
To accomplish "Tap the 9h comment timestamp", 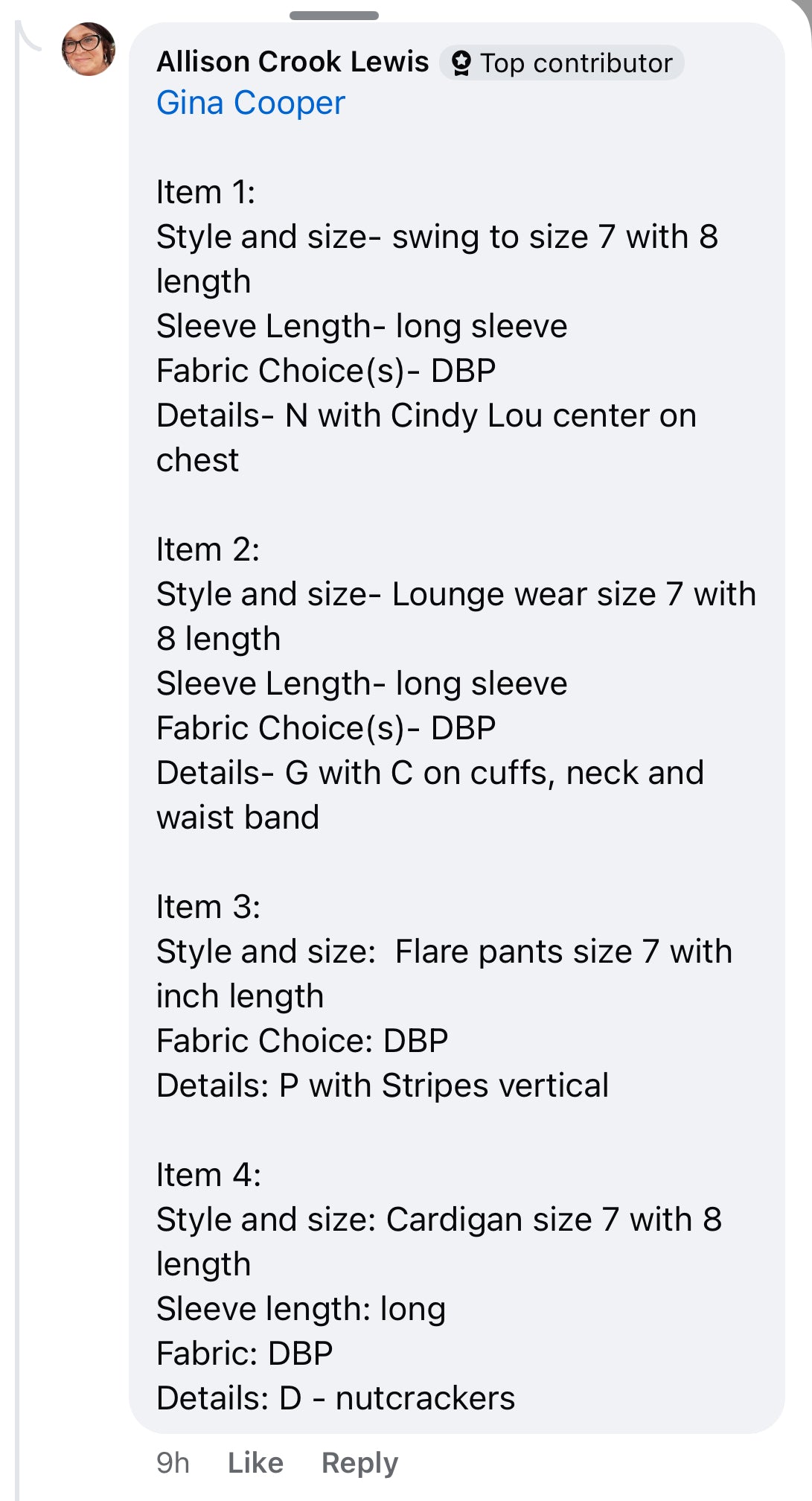I will tap(173, 1463).
